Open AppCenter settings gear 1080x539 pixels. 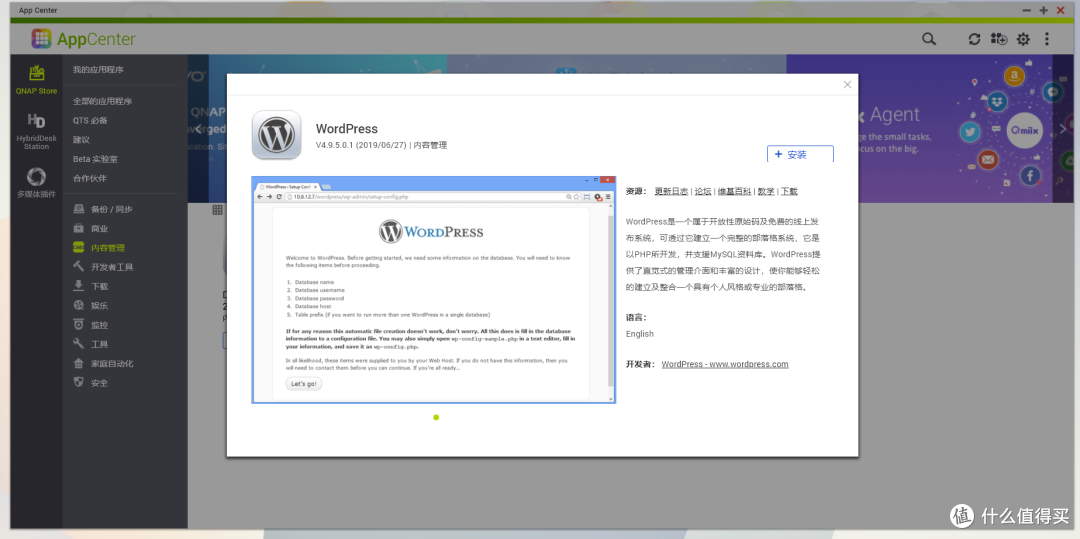coord(1023,39)
